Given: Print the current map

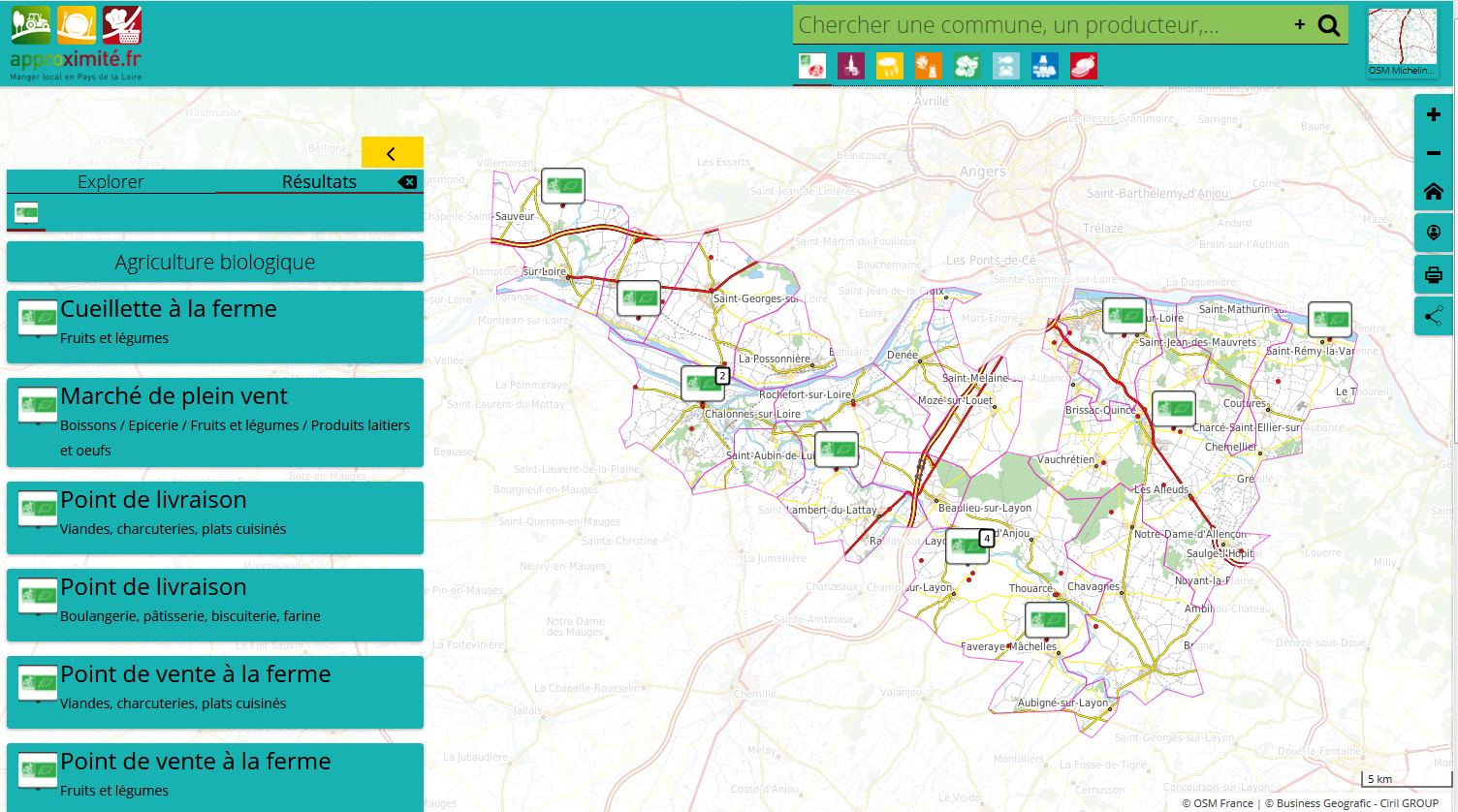Looking at the screenshot, I should pyautogui.click(x=1434, y=275).
